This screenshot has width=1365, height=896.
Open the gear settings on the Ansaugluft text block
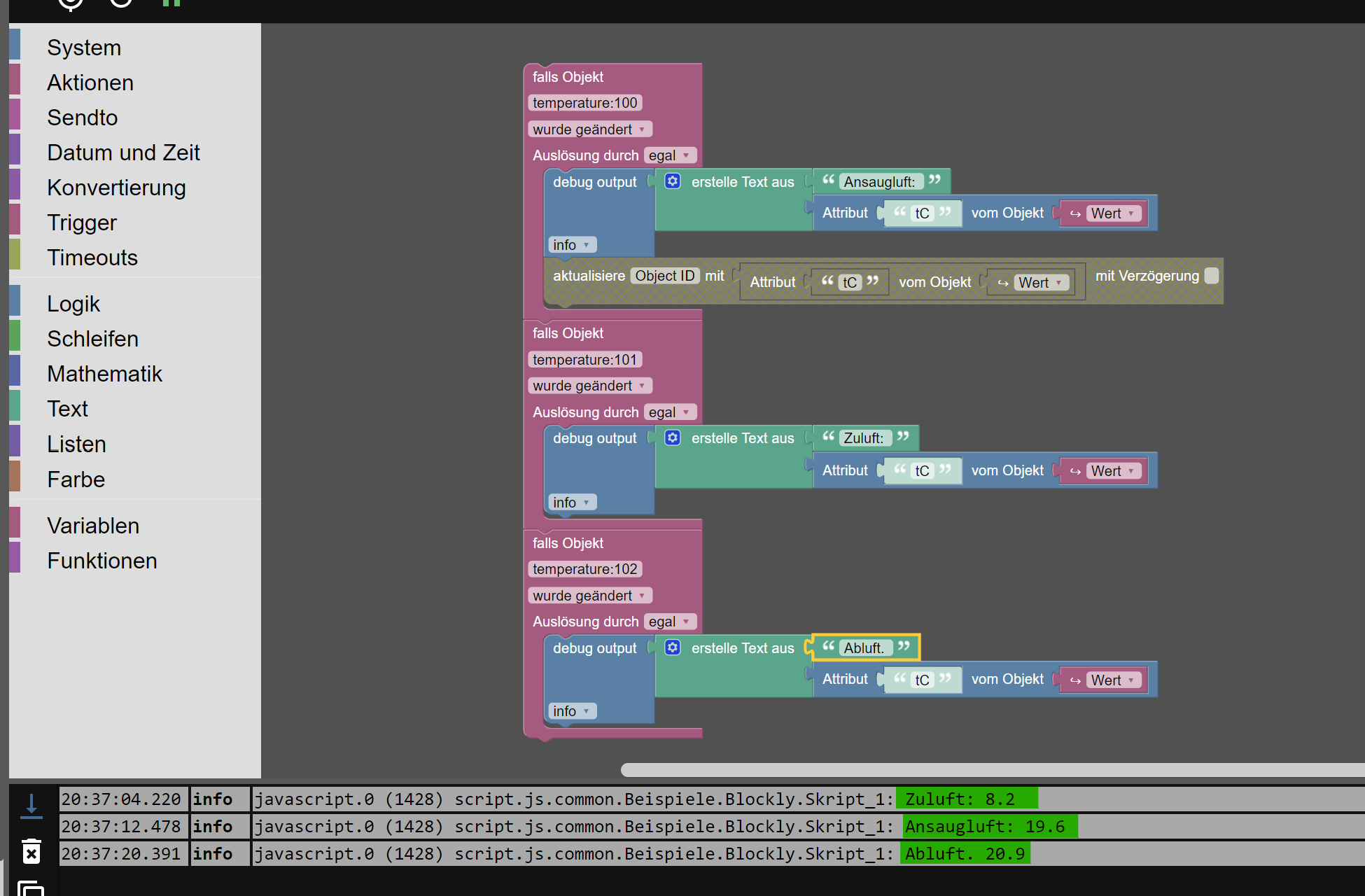point(673,181)
